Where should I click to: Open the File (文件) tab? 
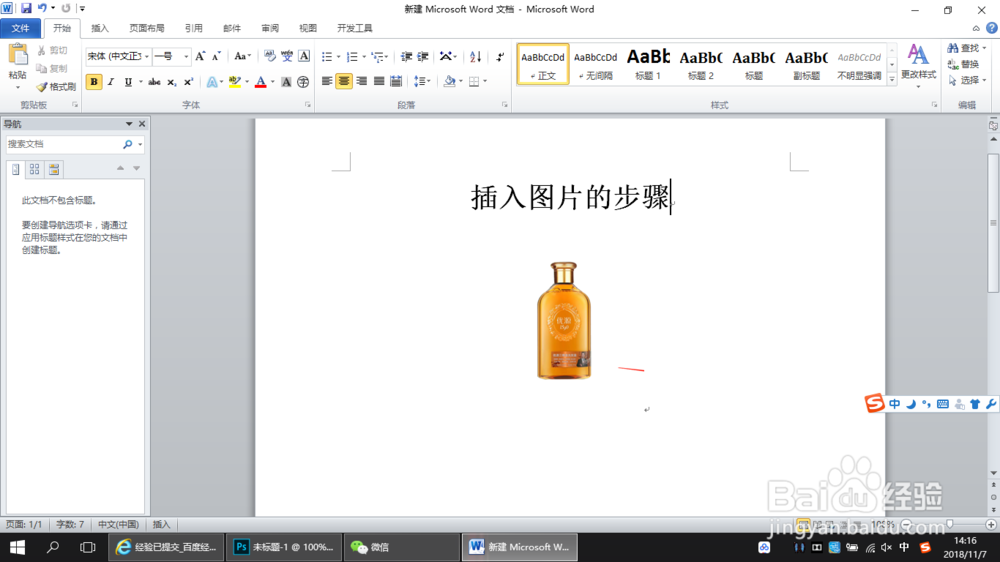(x=20, y=28)
